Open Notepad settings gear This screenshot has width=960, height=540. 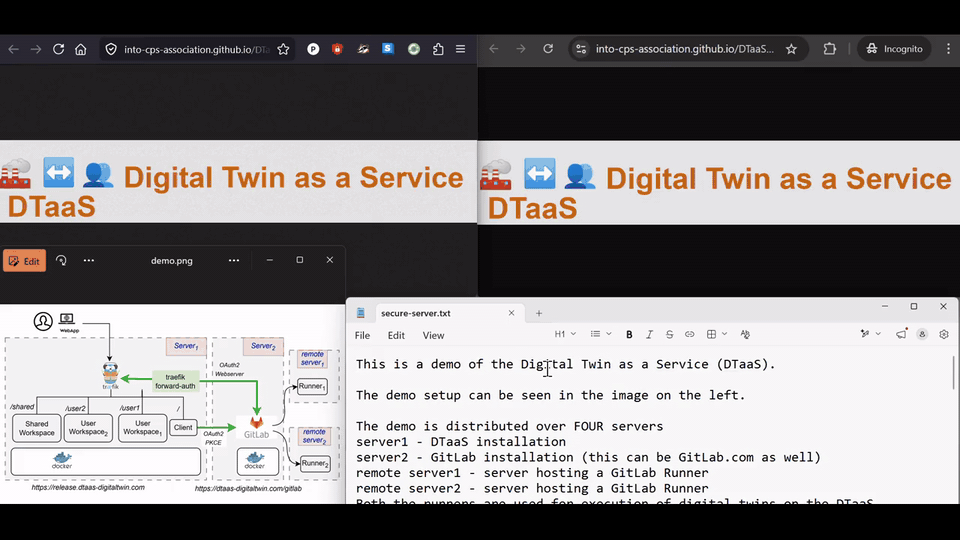pyautogui.click(x=943, y=334)
